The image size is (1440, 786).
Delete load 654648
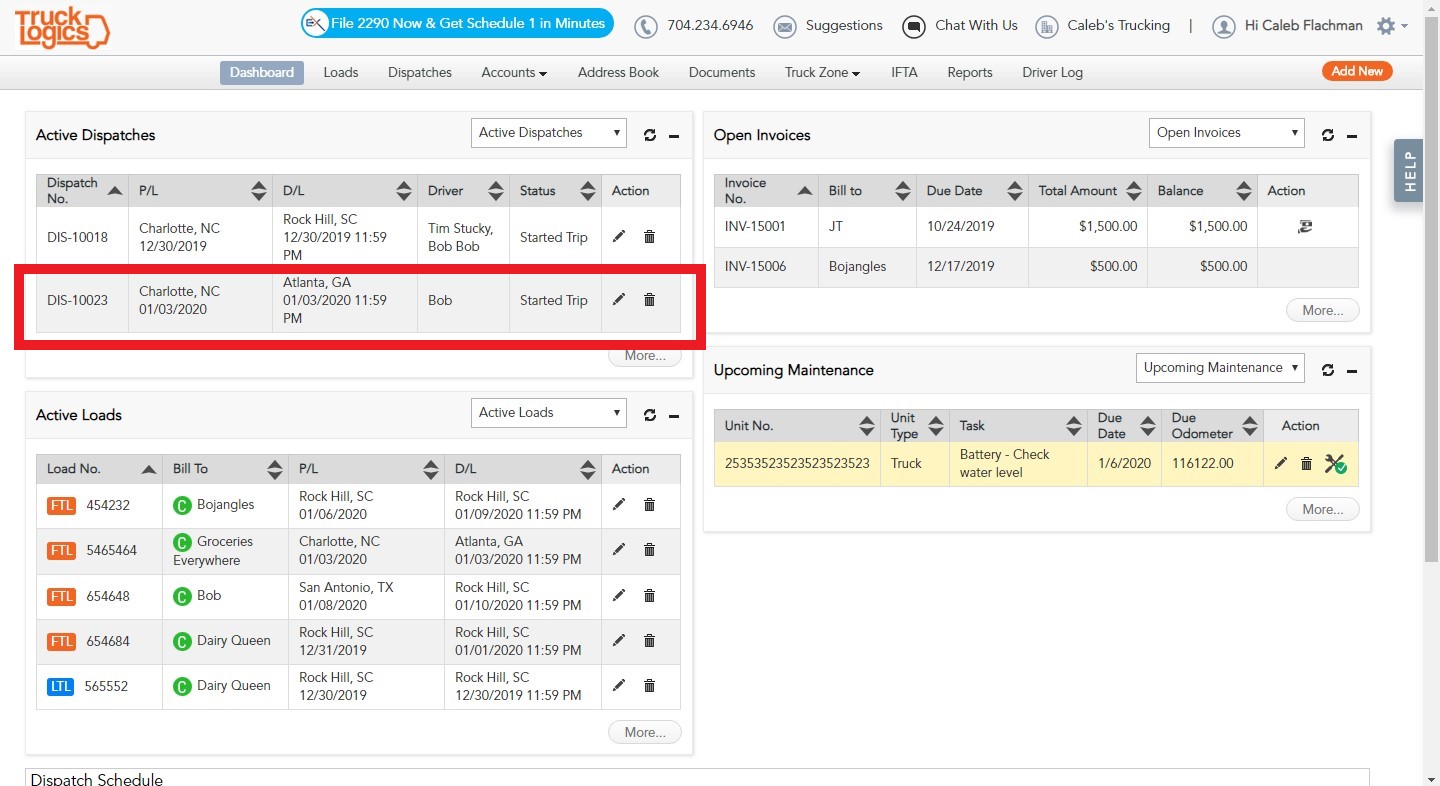point(649,596)
